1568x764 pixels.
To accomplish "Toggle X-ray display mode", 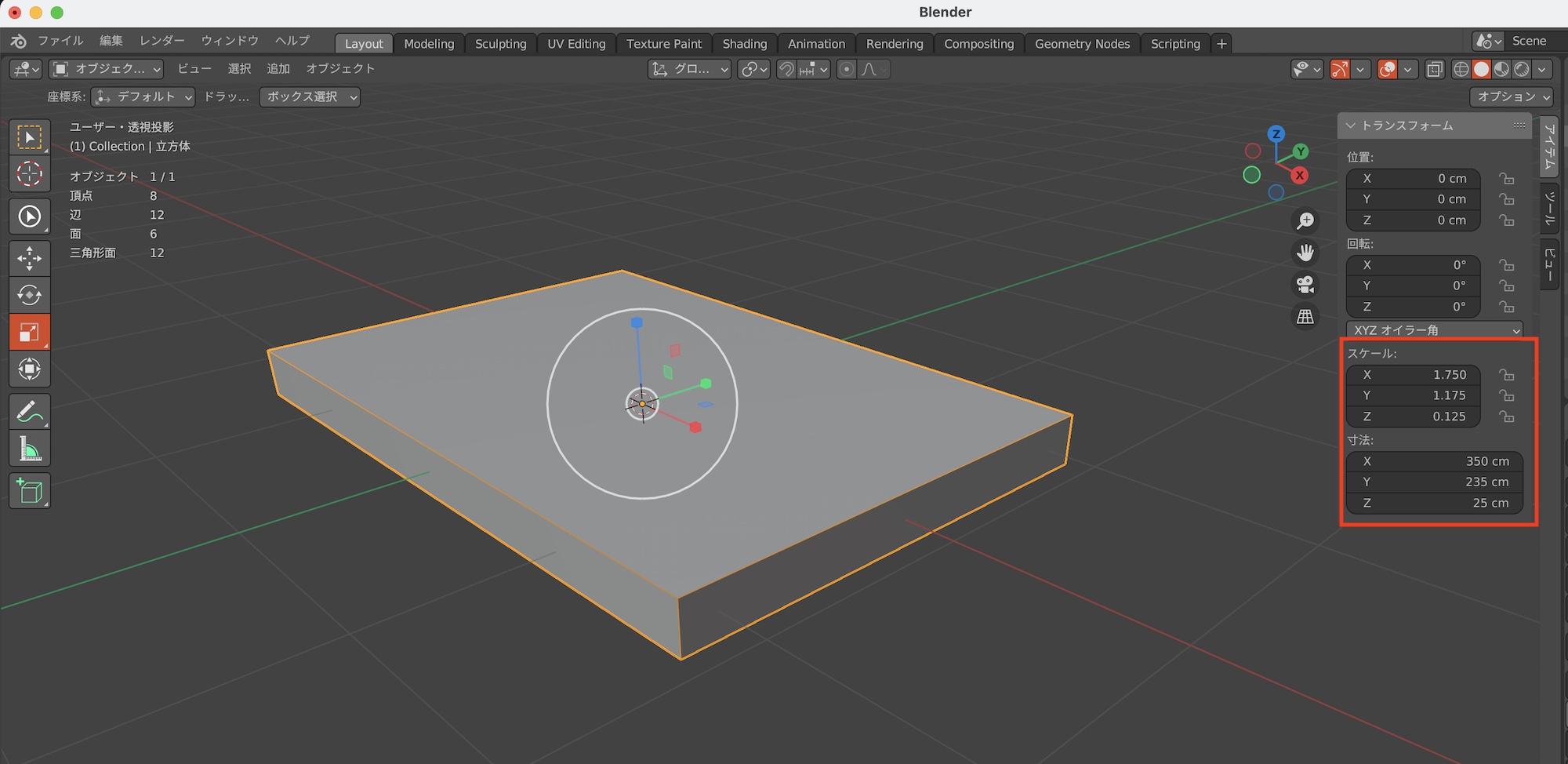I will [x=1434, y=70].
